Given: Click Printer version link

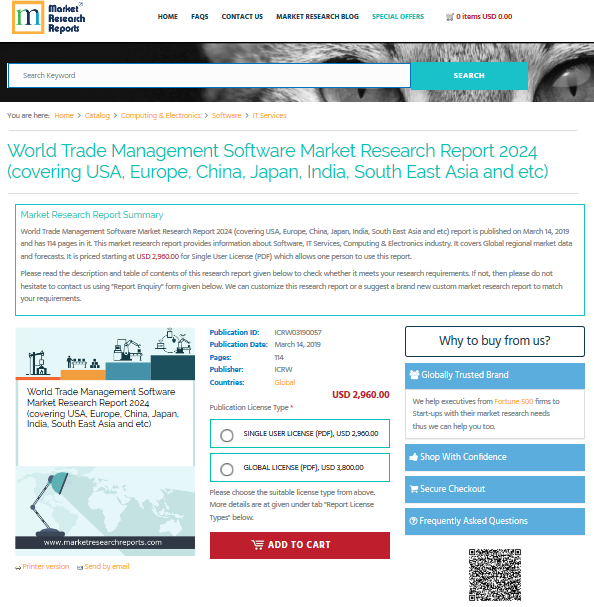Looking at the screenshot, I should click(x=46, y=567).
